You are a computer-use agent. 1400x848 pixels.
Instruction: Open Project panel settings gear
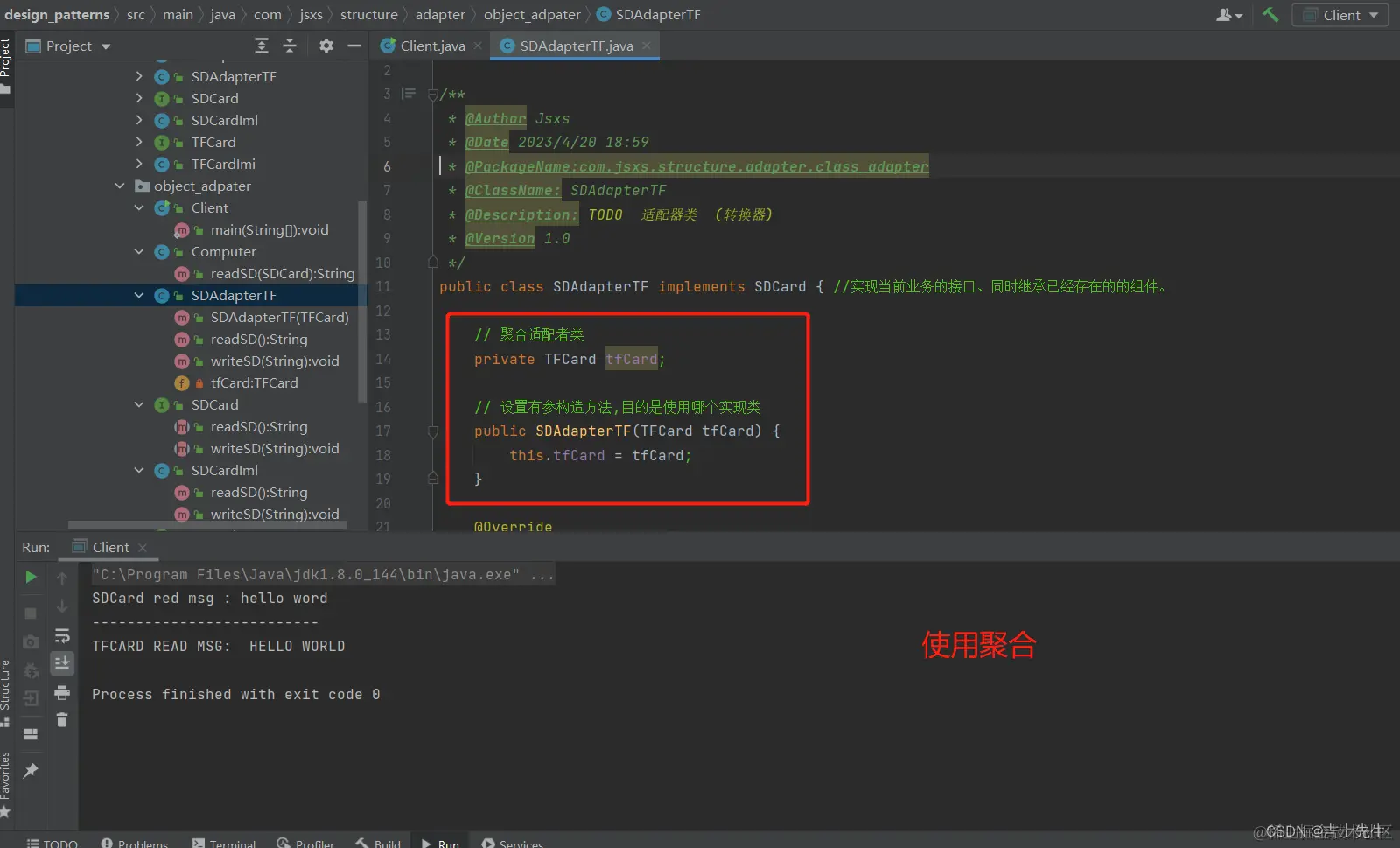pos(326,46)
